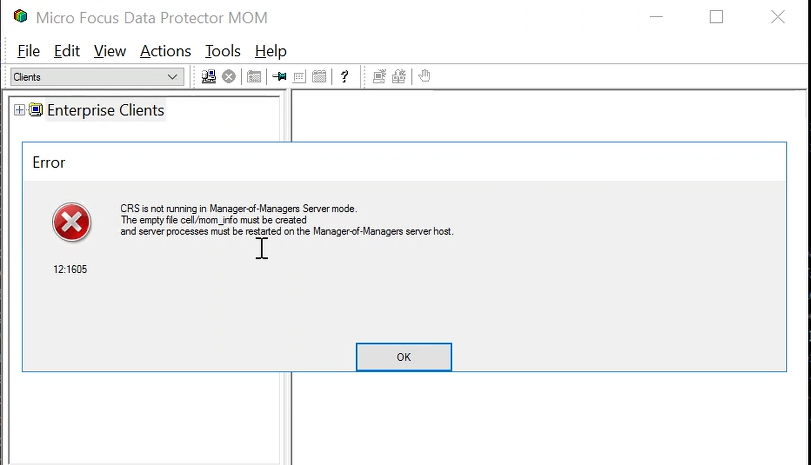The width and height of the screenshot is (811, 465).
Task: Click the question mark help icon
Action: (x=344, y=77)
